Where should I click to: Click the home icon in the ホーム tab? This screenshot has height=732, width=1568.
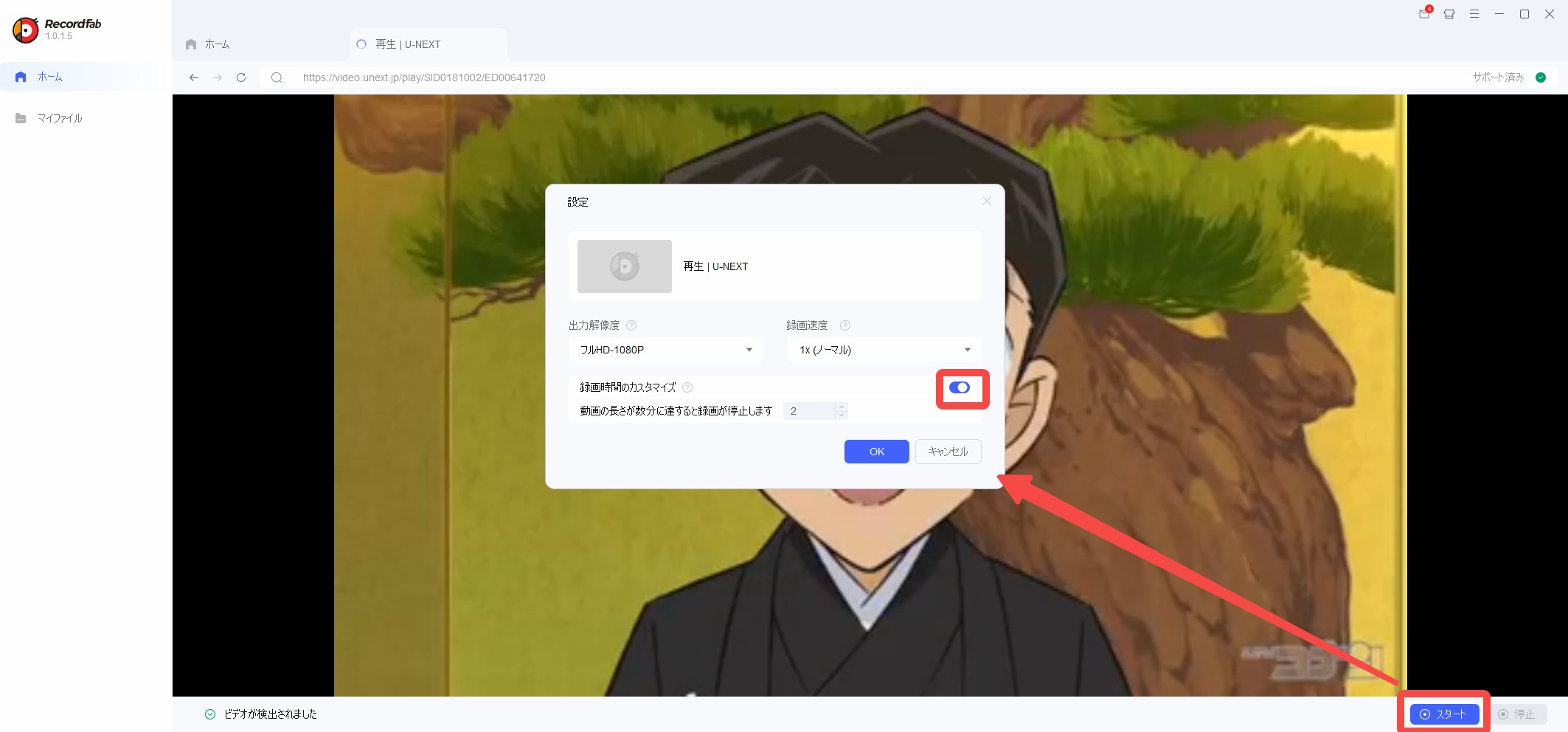[x=191, y=44]
